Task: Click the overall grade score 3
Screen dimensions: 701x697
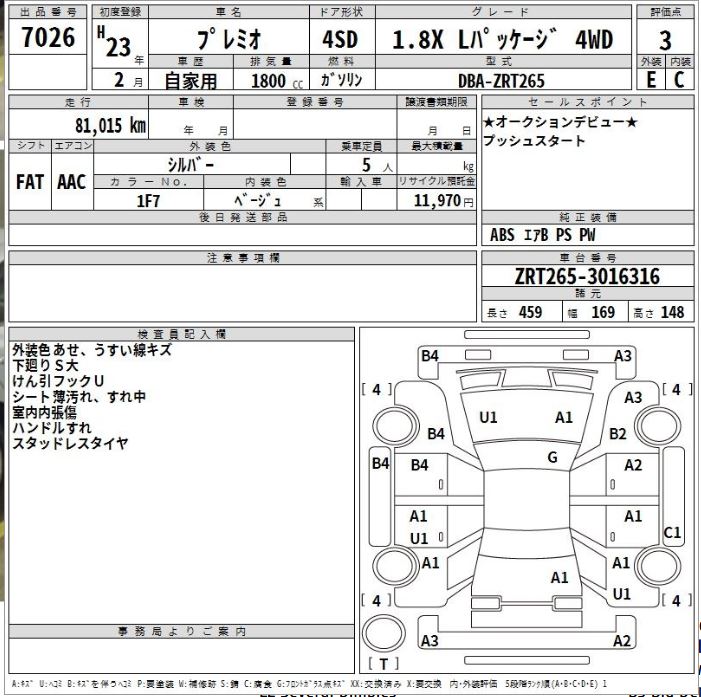Action: tap(665, 40)
